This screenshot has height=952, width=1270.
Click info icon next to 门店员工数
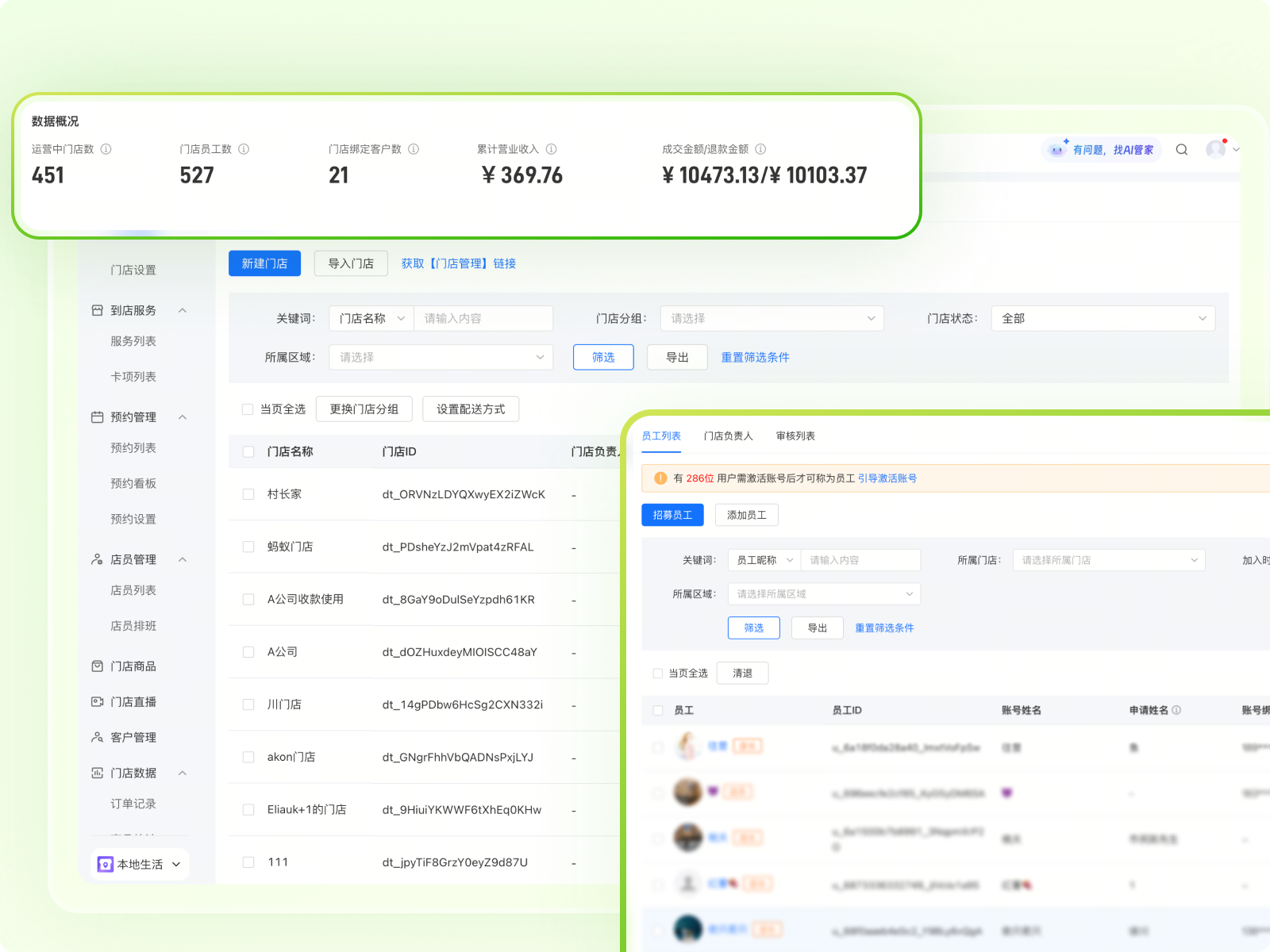point(244,149)
